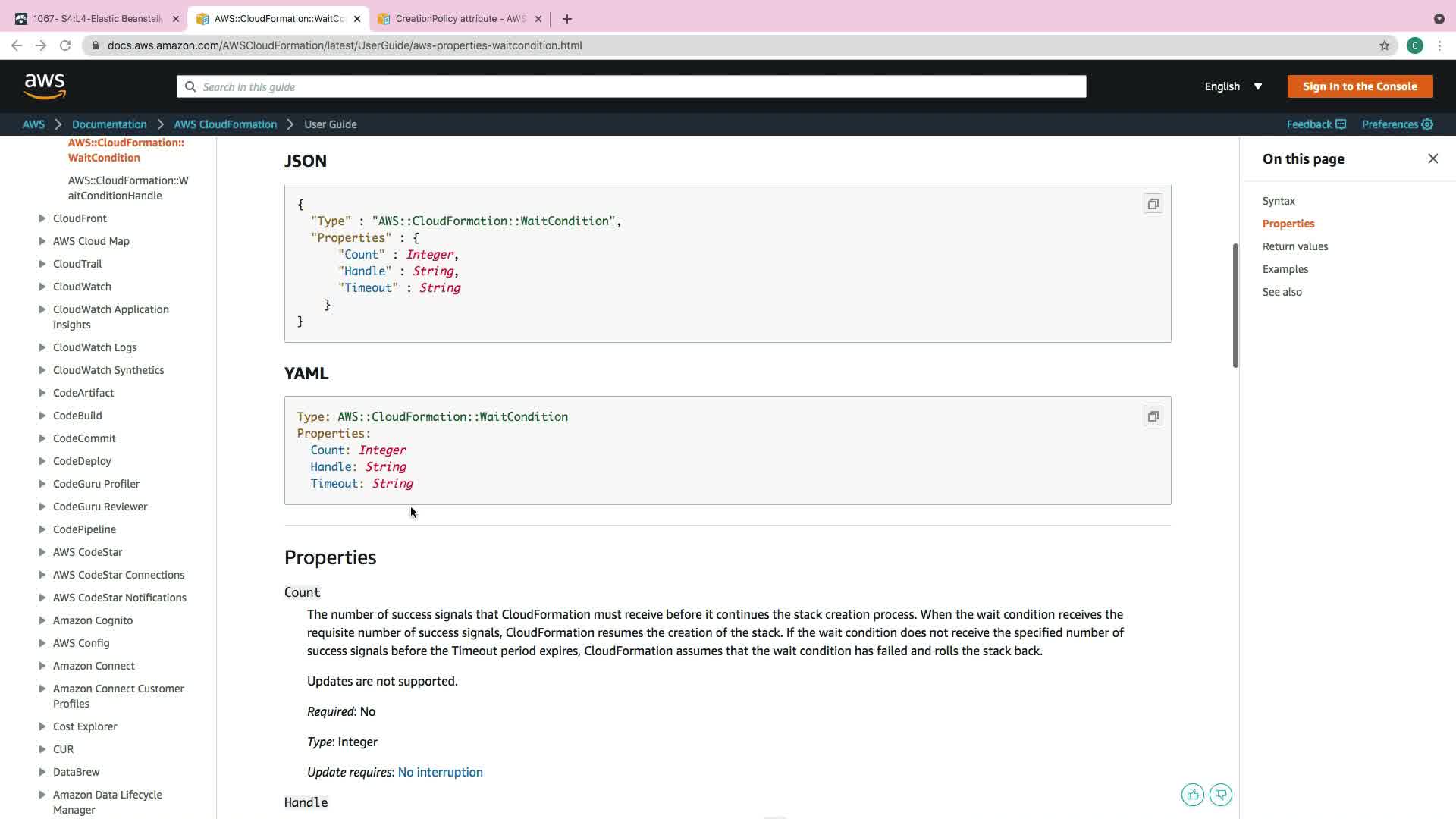
Task: Copy the YAML code block
Action: (1153, 416)
